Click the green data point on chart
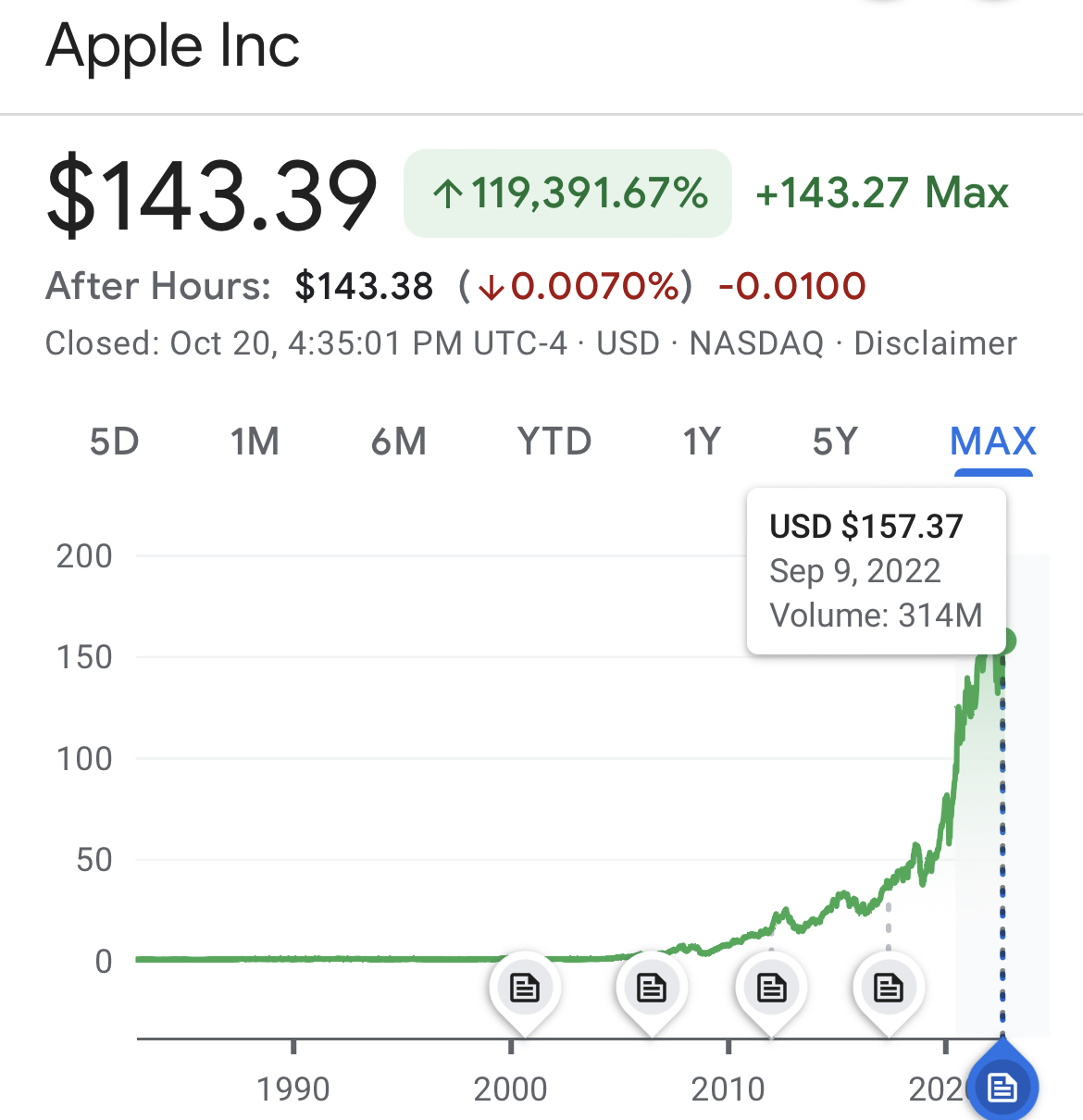Screen dimensions: 1083x1120 (x=1004, y=641)
